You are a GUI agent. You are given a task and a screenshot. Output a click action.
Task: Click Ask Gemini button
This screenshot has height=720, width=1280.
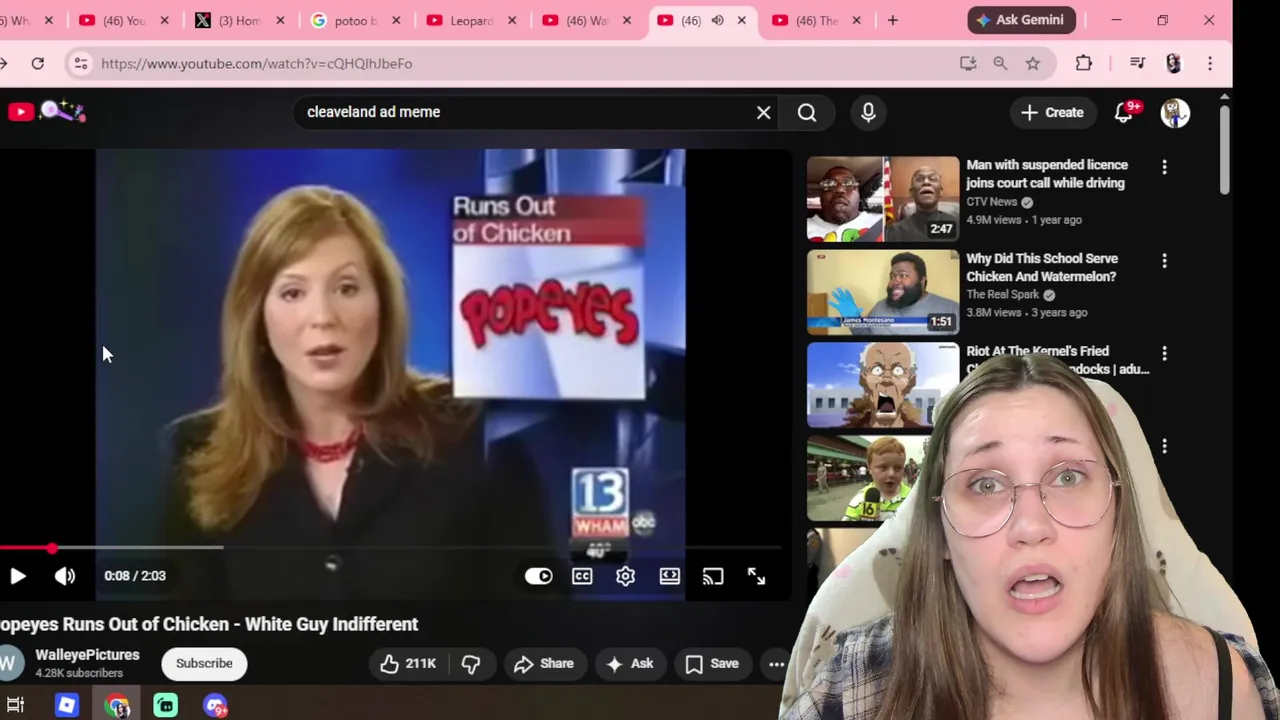coord(1021,20)
